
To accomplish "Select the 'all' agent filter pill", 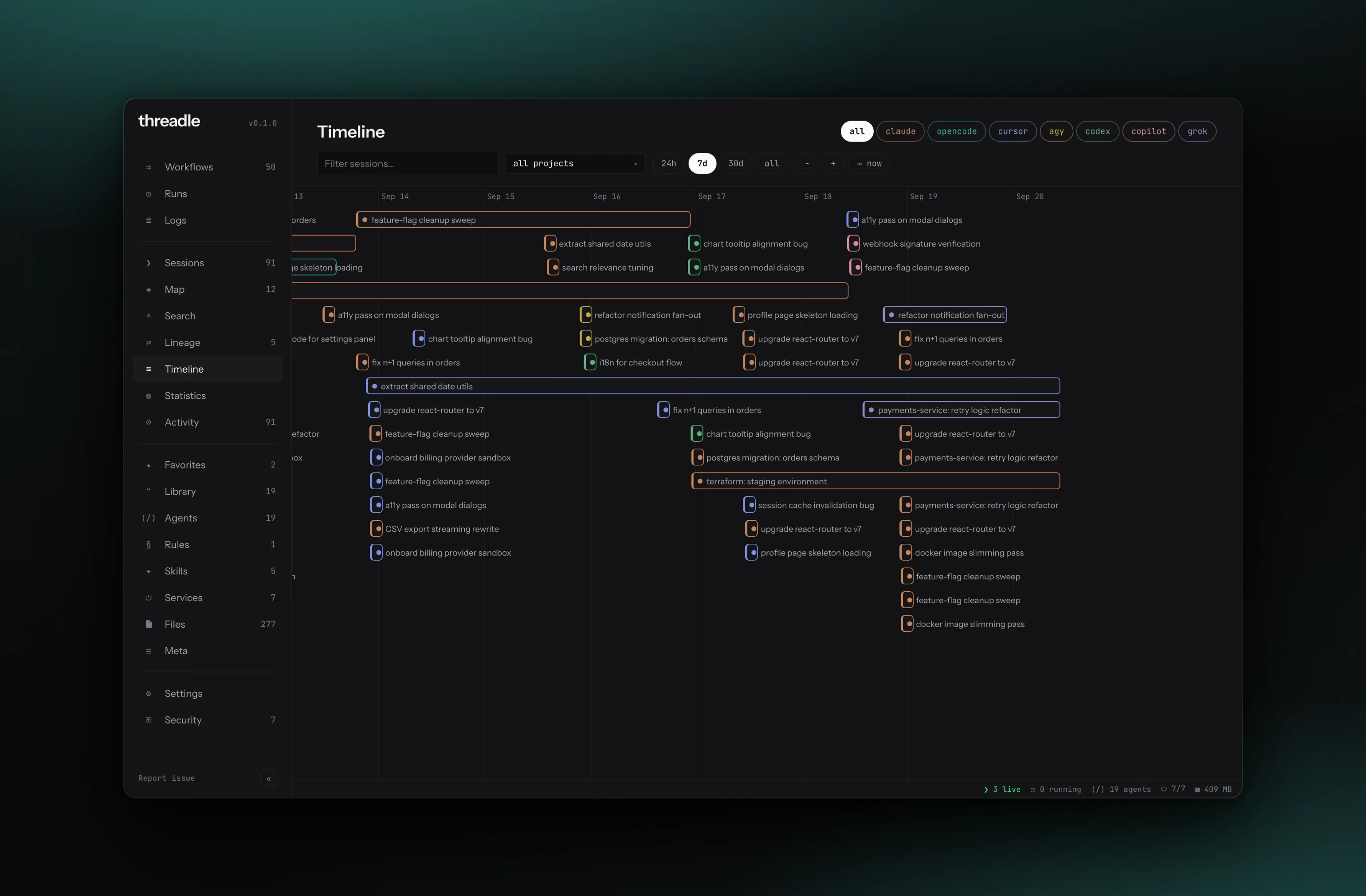I will click(x=857, y=131).
